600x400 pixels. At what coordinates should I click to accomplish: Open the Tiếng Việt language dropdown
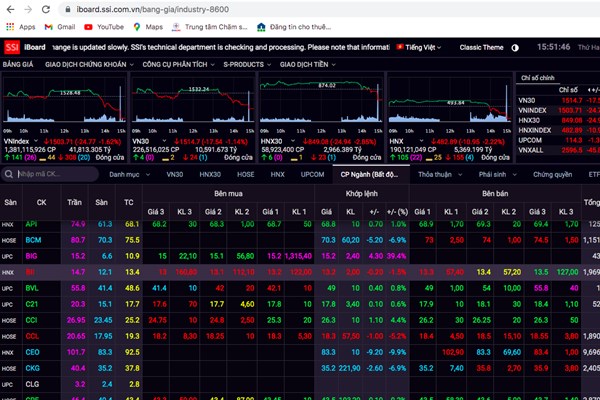click(x=421, y=47)
